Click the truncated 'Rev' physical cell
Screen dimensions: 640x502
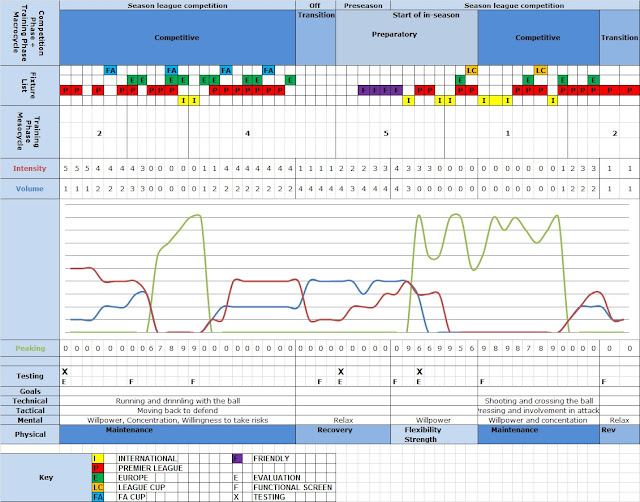pos(620,434)
